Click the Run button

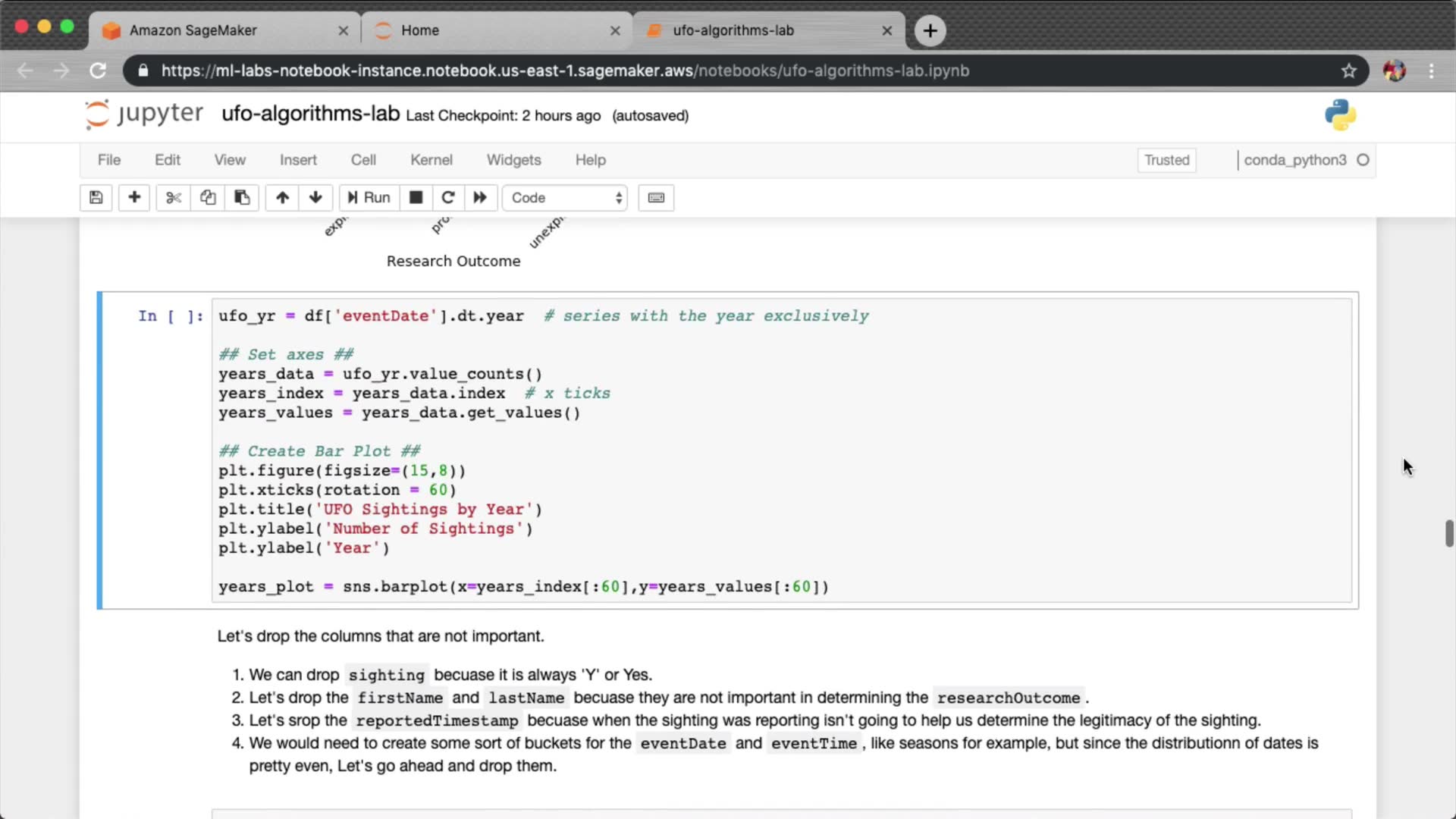click(369, 198)
